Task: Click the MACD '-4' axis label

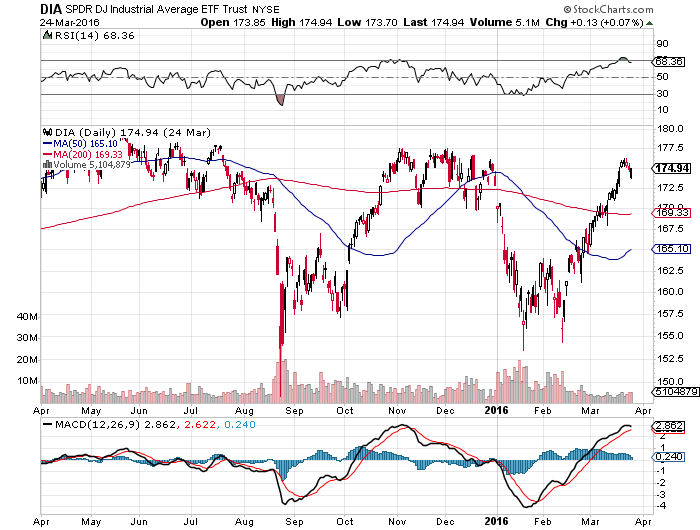Action: pyautogui.click(x=661, y=505)
